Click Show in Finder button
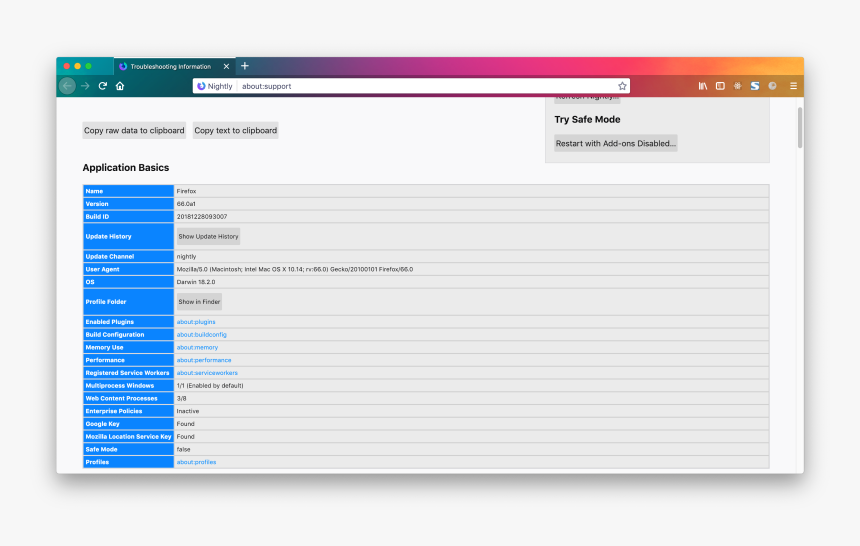 click(x=199, y=302)
